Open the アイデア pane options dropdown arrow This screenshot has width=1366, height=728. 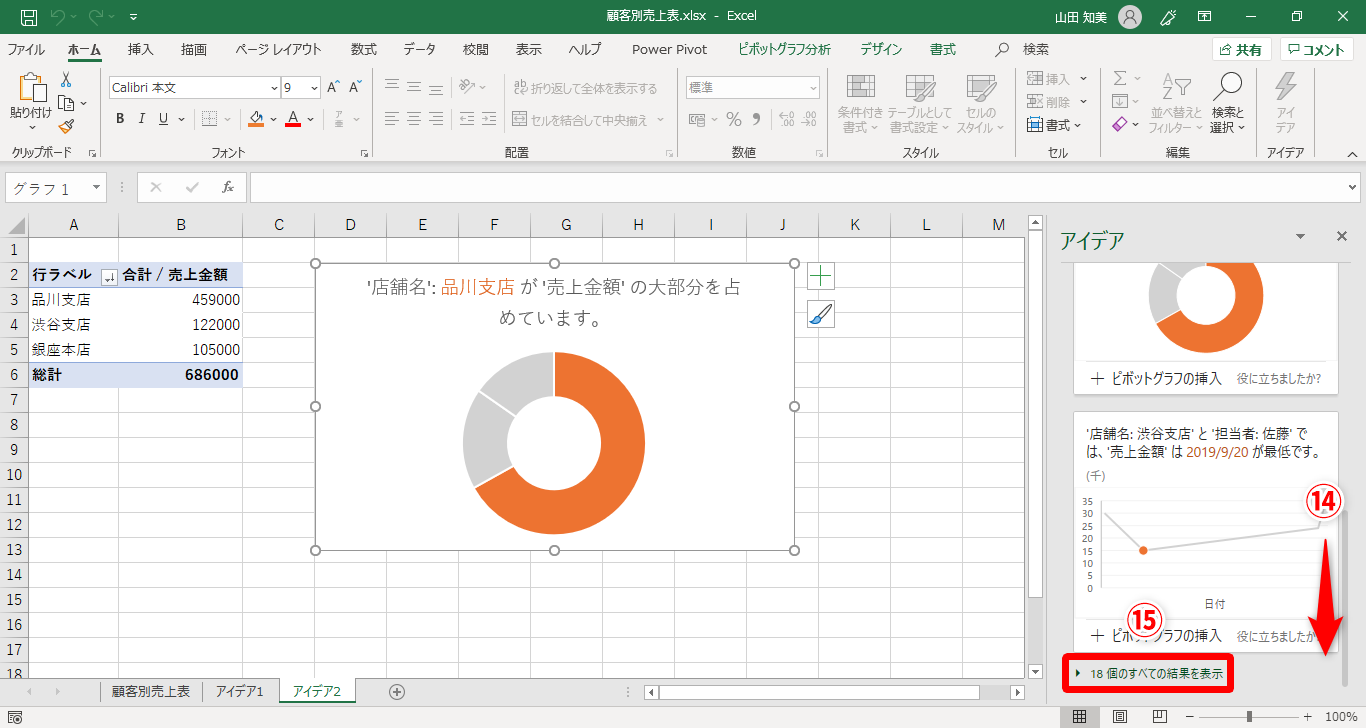pos(1300,237)
